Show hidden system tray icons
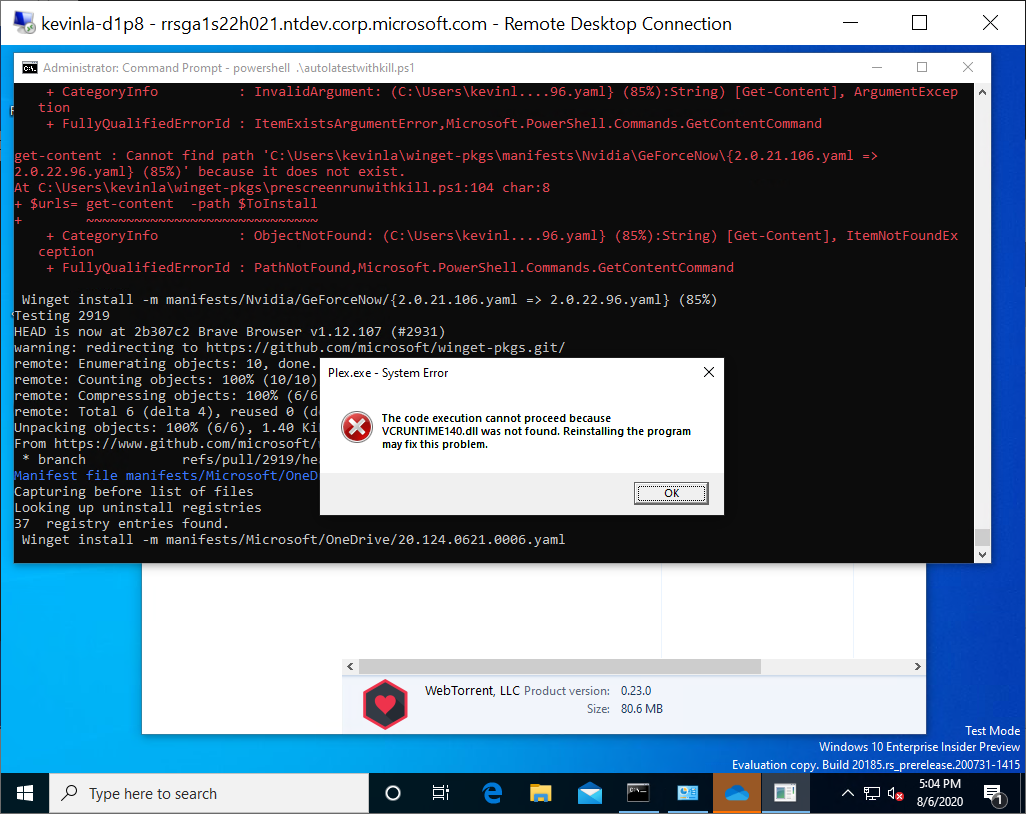 point(847,793)
